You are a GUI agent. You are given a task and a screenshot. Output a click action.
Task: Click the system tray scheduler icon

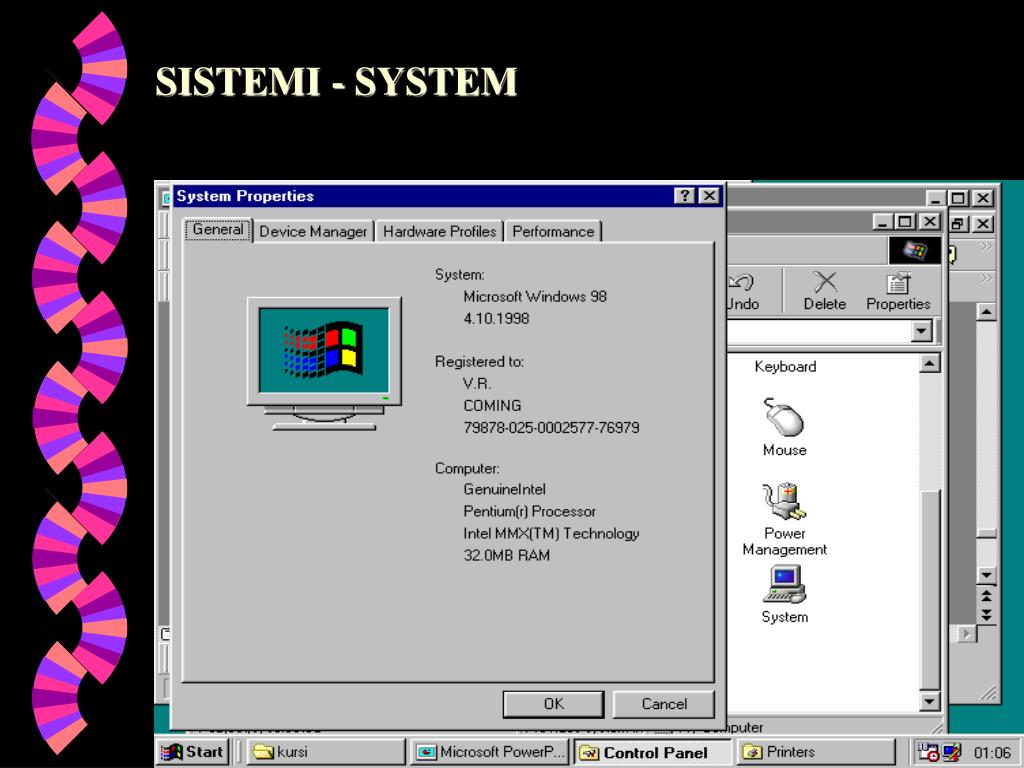[927, 752]
